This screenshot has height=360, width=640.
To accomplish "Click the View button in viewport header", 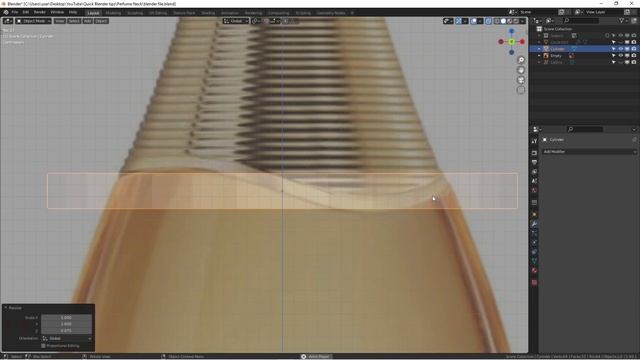I will 60,21.
